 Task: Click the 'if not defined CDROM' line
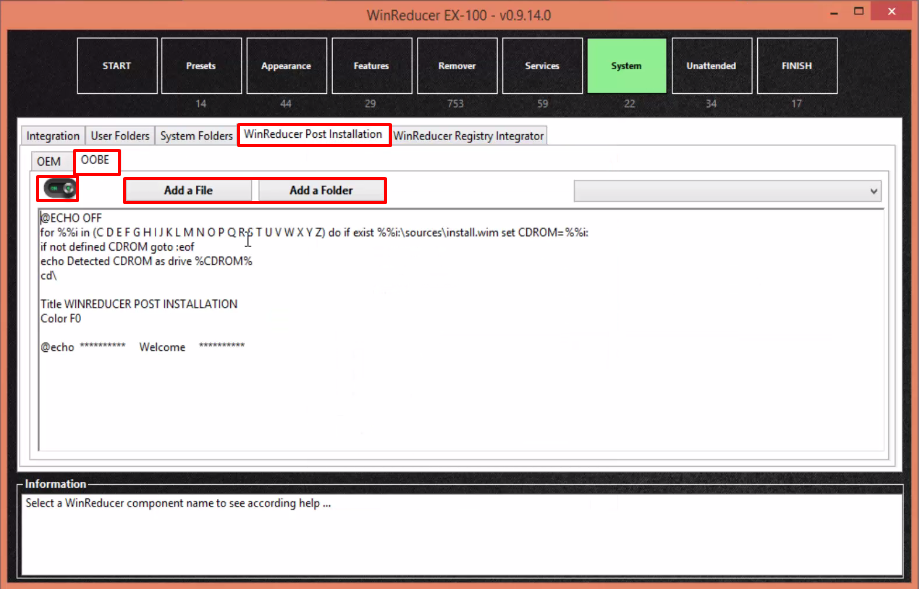point(117,247)
